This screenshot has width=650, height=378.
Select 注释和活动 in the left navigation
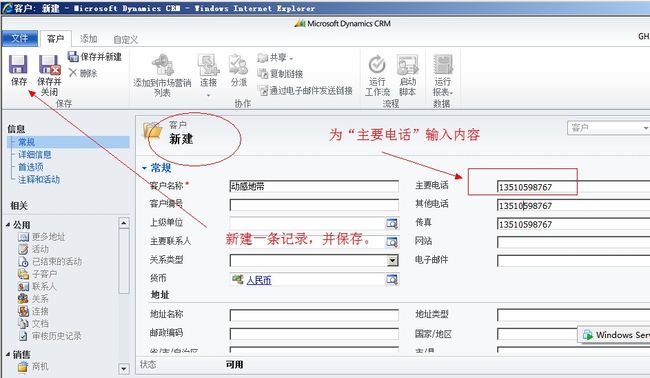point(39,179)
